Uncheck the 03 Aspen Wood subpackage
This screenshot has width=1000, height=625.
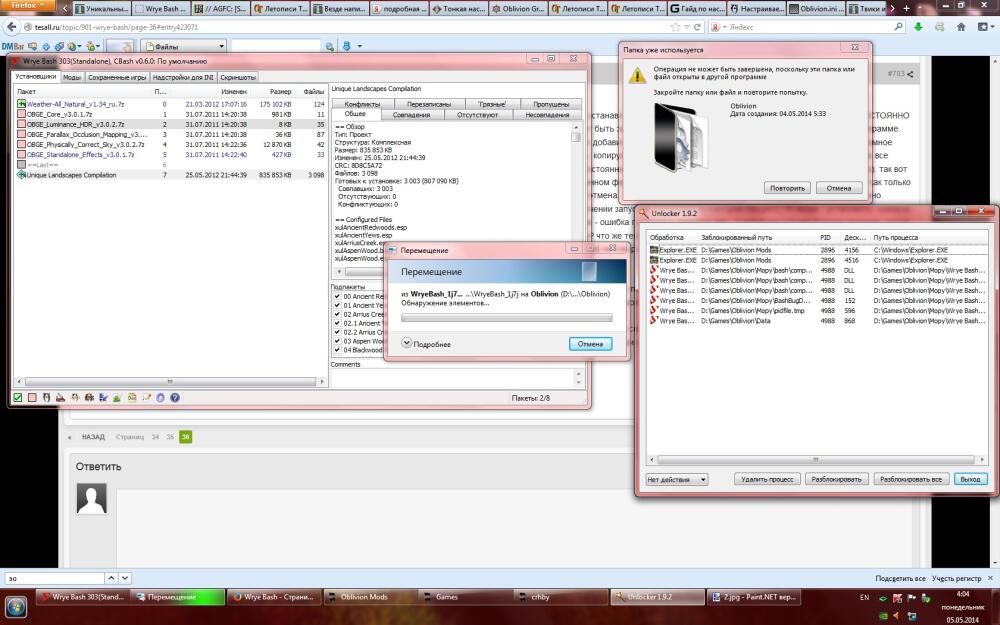337,341
